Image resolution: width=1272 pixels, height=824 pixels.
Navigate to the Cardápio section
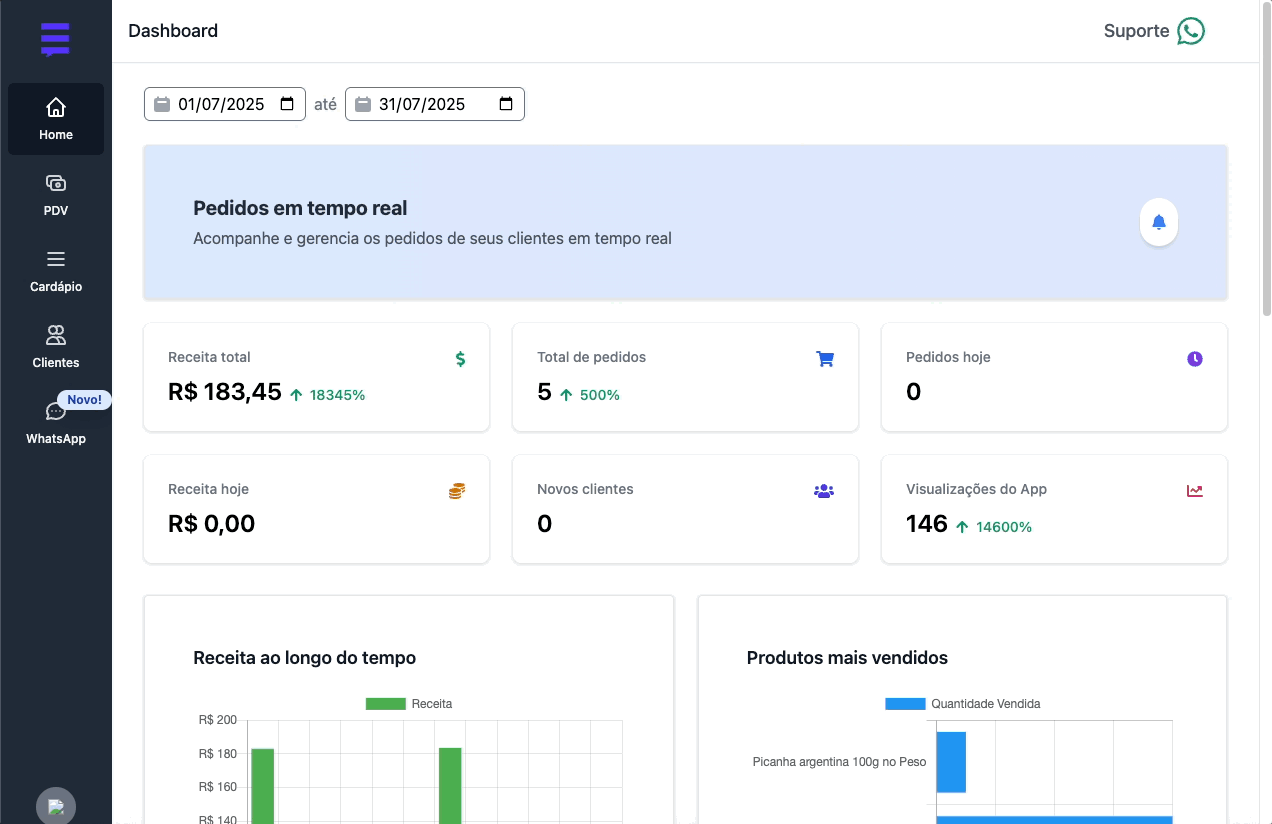[x=56, y=271]
